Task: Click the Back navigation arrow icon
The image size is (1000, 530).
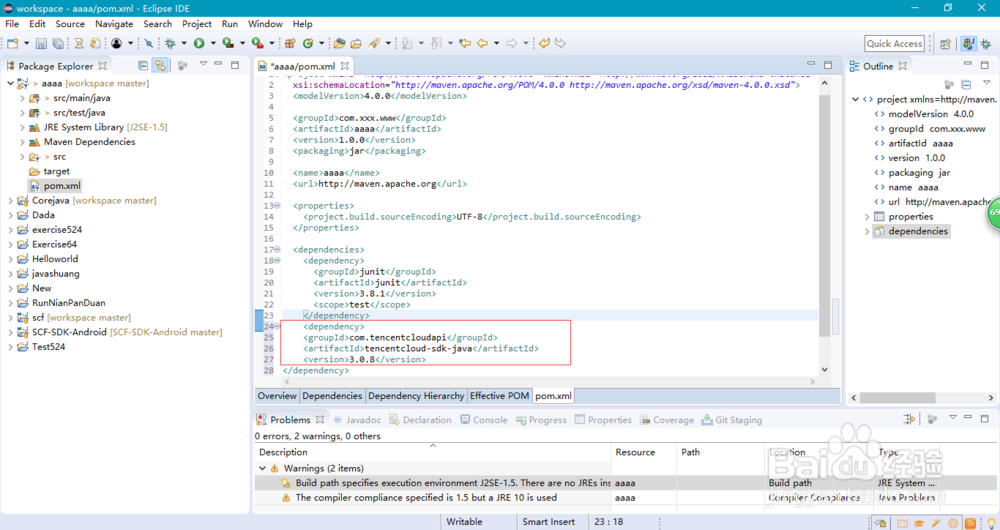Action: pos(483,43)
